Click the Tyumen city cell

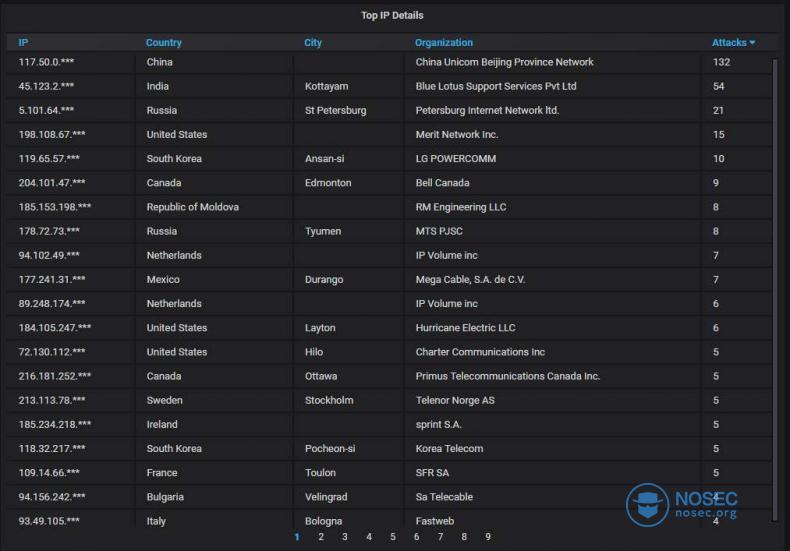(322, 231)
